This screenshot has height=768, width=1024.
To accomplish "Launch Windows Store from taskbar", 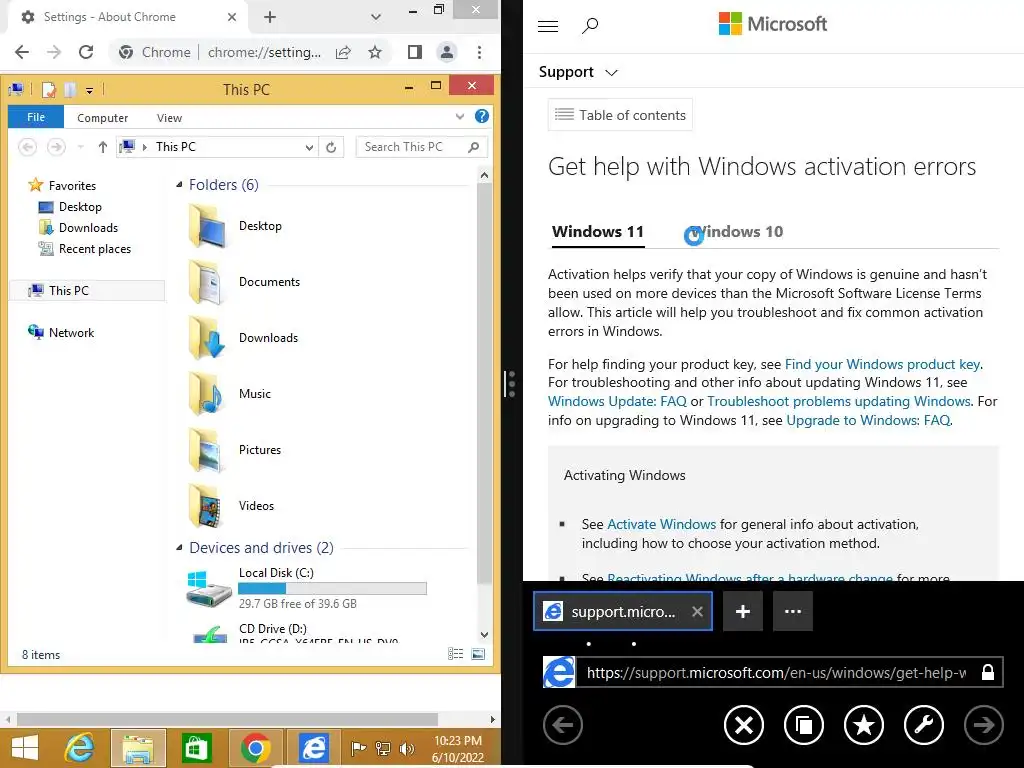I will click(197, 748).
